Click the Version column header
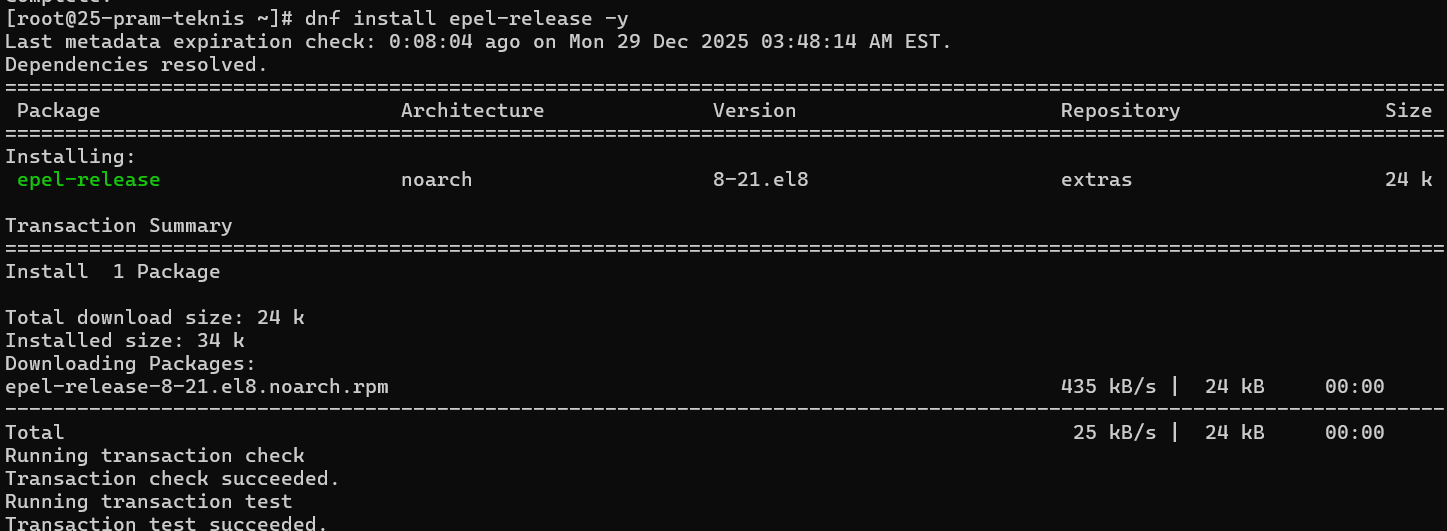This screenshot has height=531, width=1447. [x=754, y=111]
